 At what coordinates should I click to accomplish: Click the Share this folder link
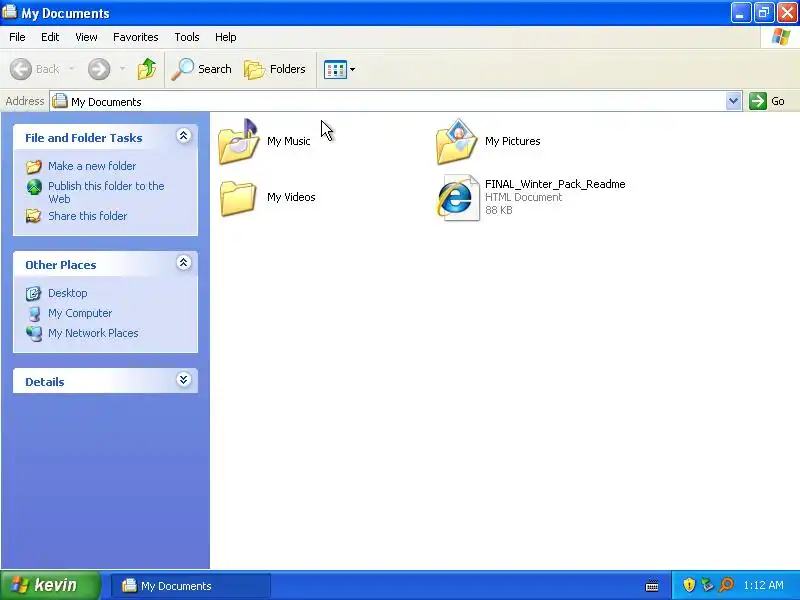pyautogui.click(x=87, y=216)
